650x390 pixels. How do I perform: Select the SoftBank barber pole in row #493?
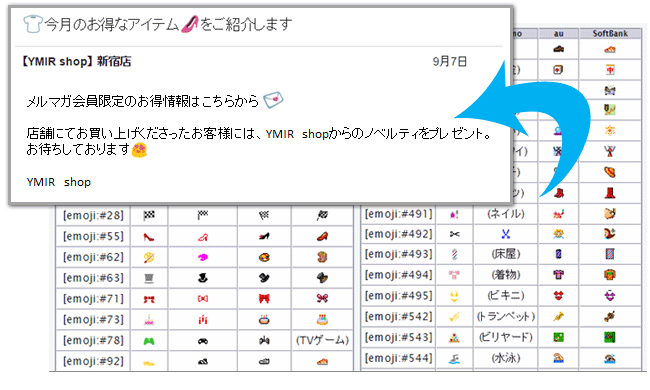point(610,254)
